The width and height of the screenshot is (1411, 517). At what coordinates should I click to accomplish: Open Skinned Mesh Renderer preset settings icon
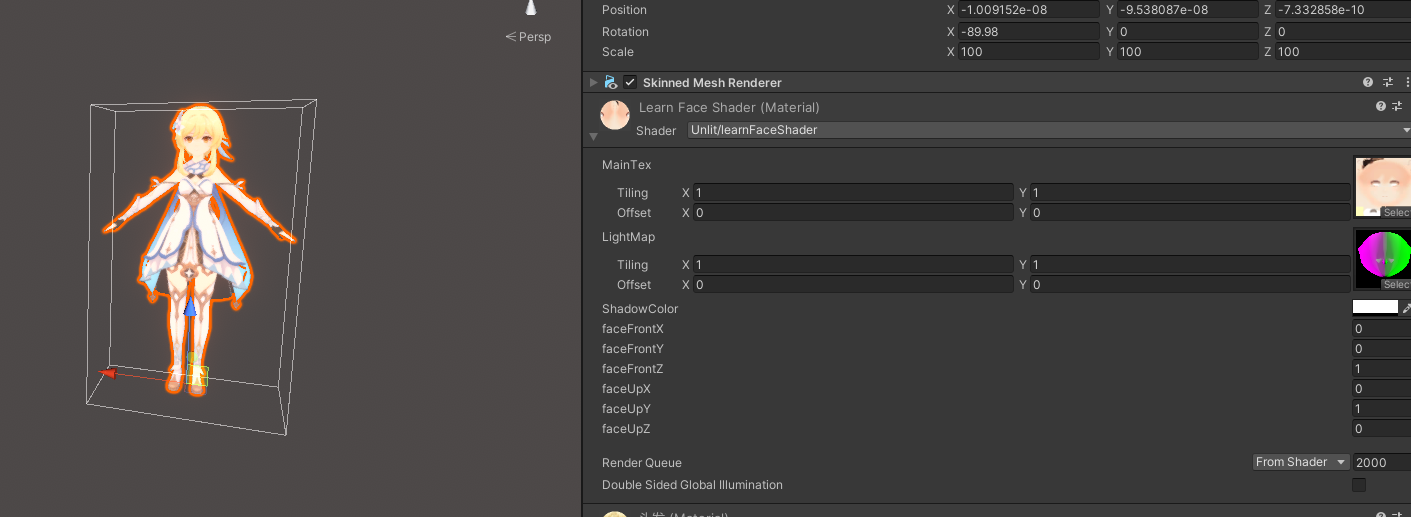click(1388, 82)
